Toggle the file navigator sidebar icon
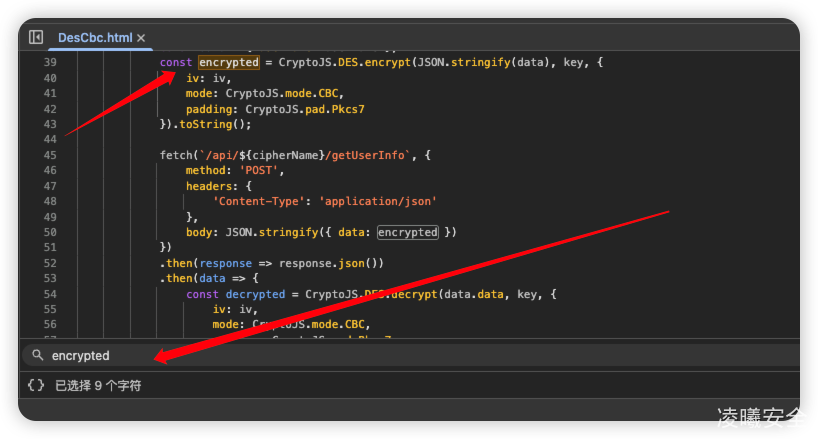 pyautogui.click(x=36, y=37)
